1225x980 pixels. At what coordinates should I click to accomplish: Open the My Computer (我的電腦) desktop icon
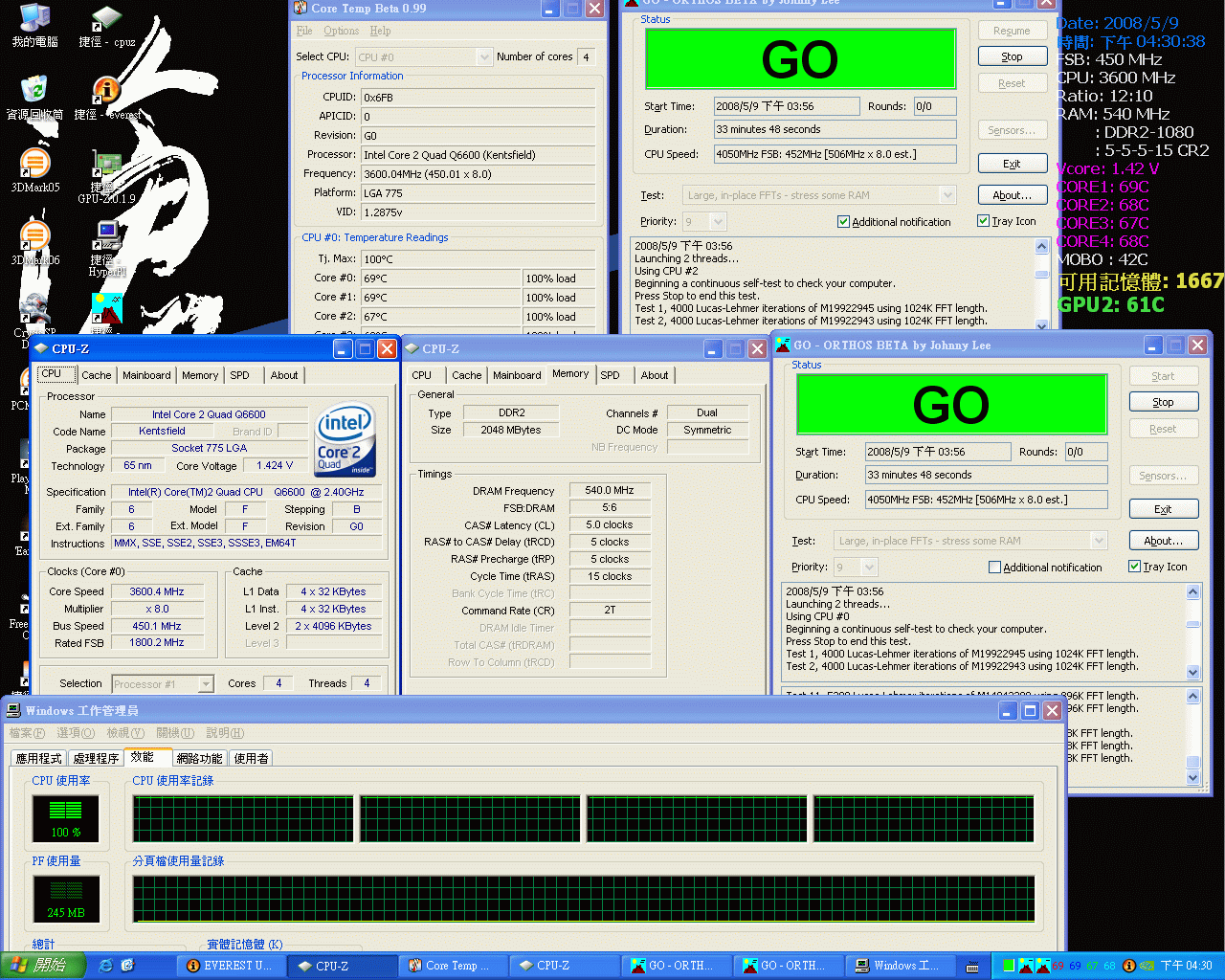(x=34, y=26)
